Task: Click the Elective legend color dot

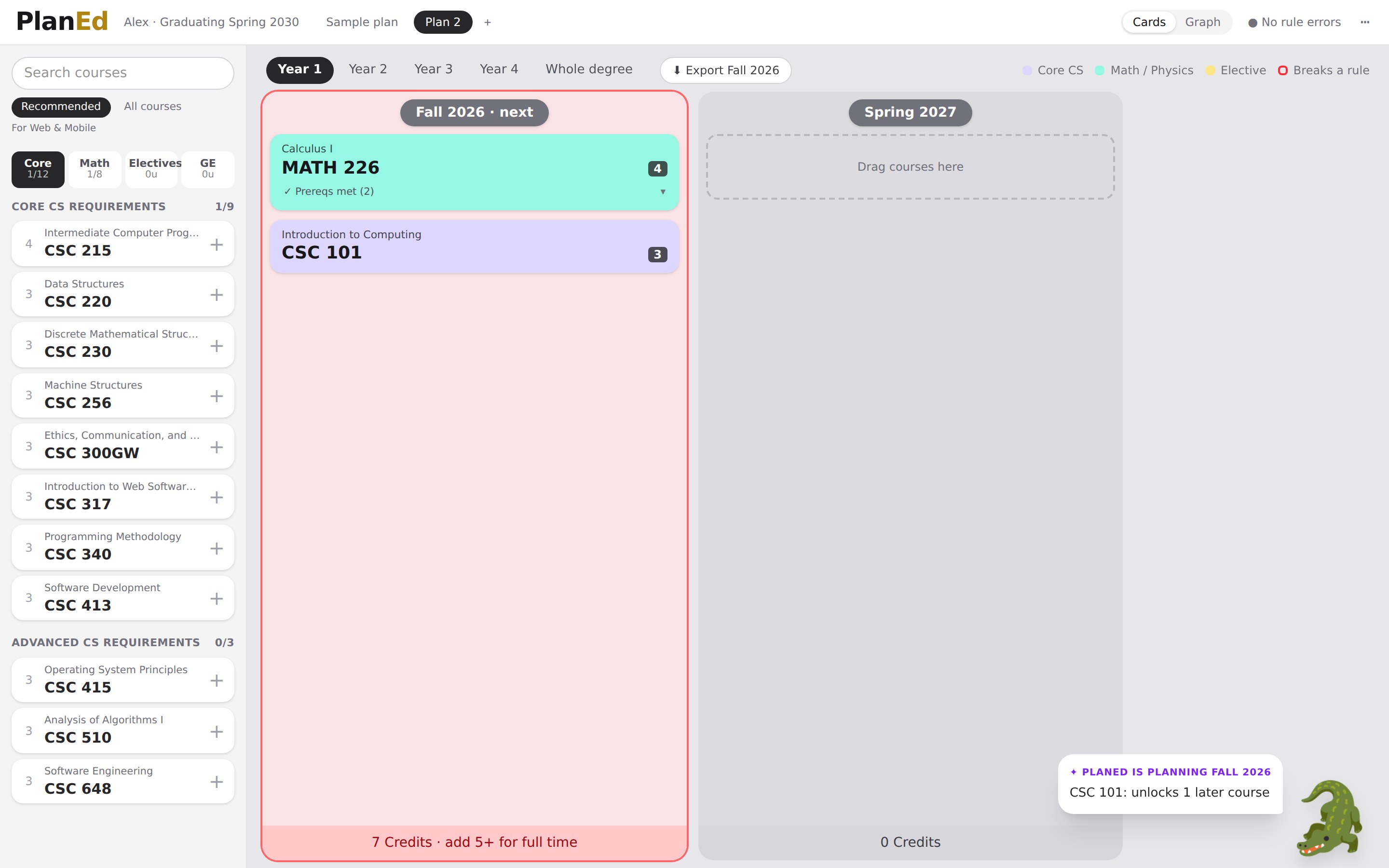Action: [1211, 70]
